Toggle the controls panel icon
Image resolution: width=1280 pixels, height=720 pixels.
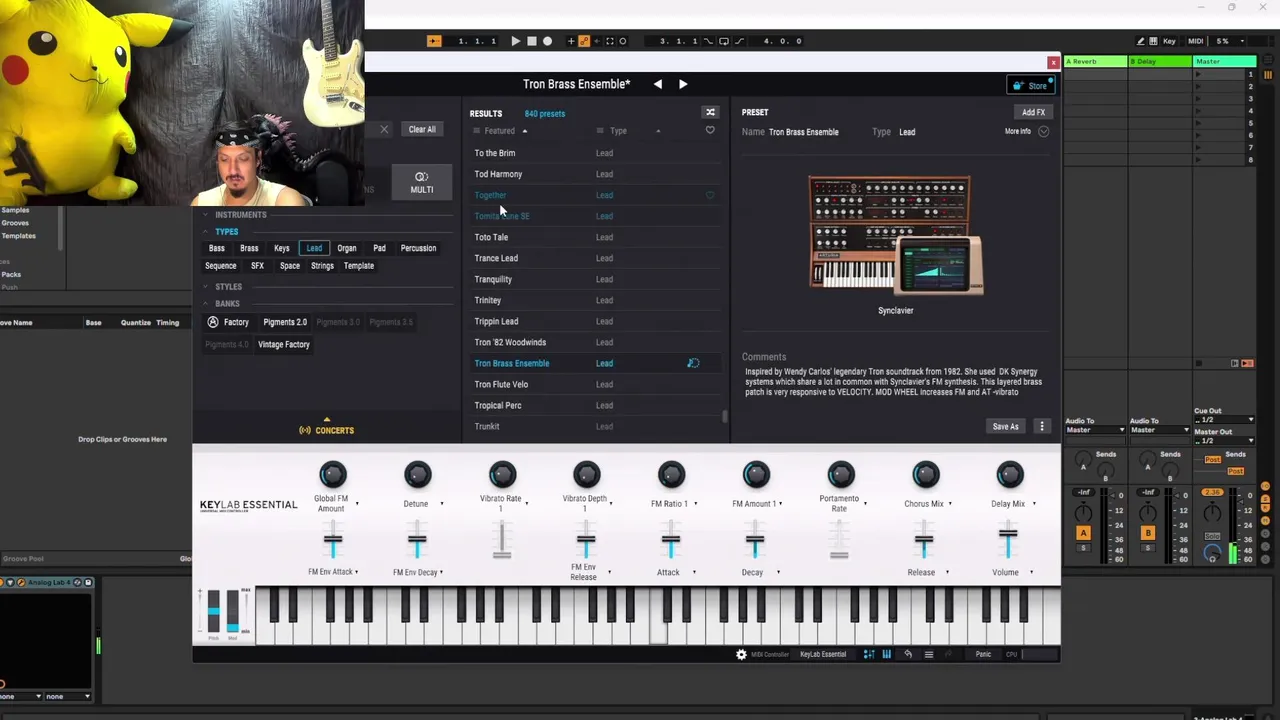coord(869,654)
